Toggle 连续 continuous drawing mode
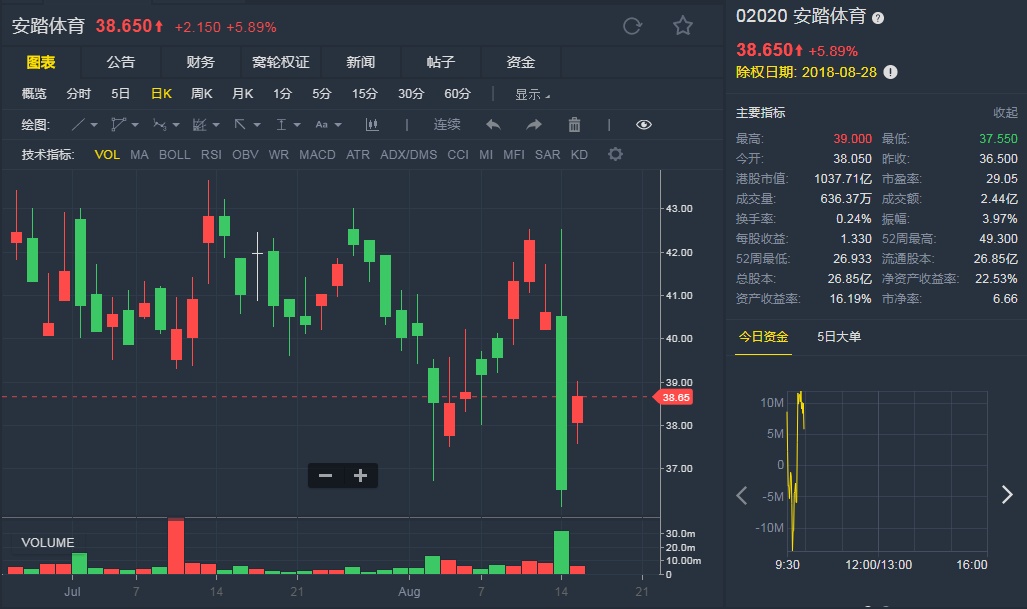Viewport: 1027px width, 609px height. (x=447, y=124)
